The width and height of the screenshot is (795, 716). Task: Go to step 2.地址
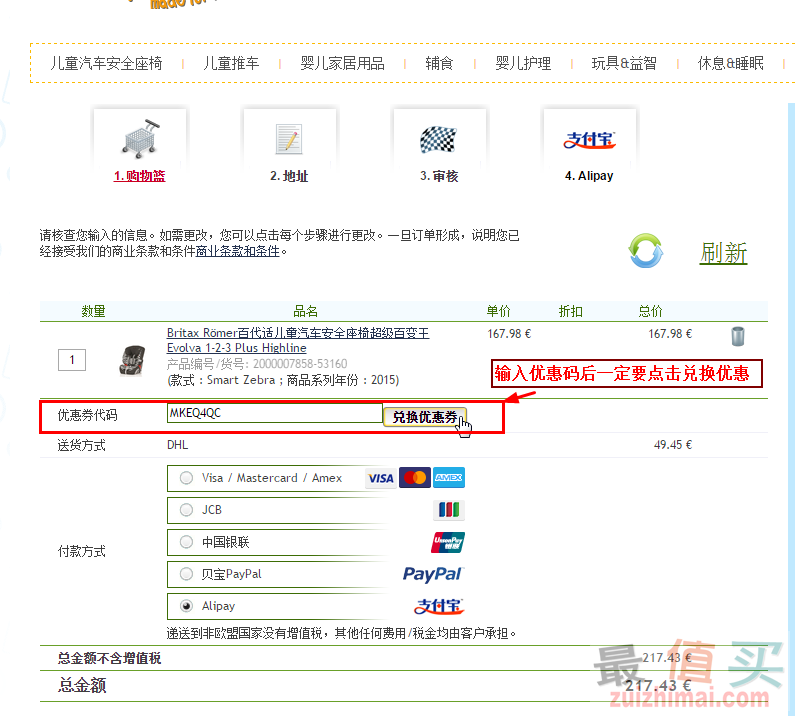[x=289, y=176]
